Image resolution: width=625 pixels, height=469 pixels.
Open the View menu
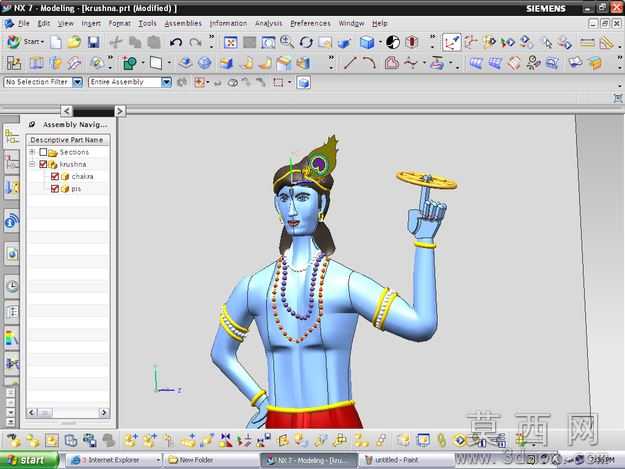tap(65, 24)
